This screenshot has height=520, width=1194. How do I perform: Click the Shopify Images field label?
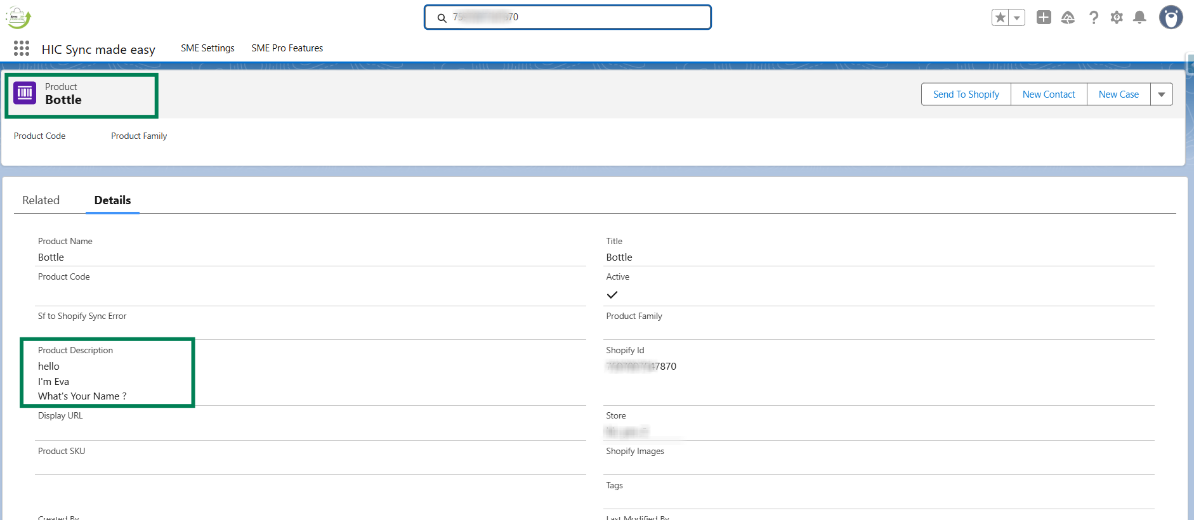pos(635,451)
